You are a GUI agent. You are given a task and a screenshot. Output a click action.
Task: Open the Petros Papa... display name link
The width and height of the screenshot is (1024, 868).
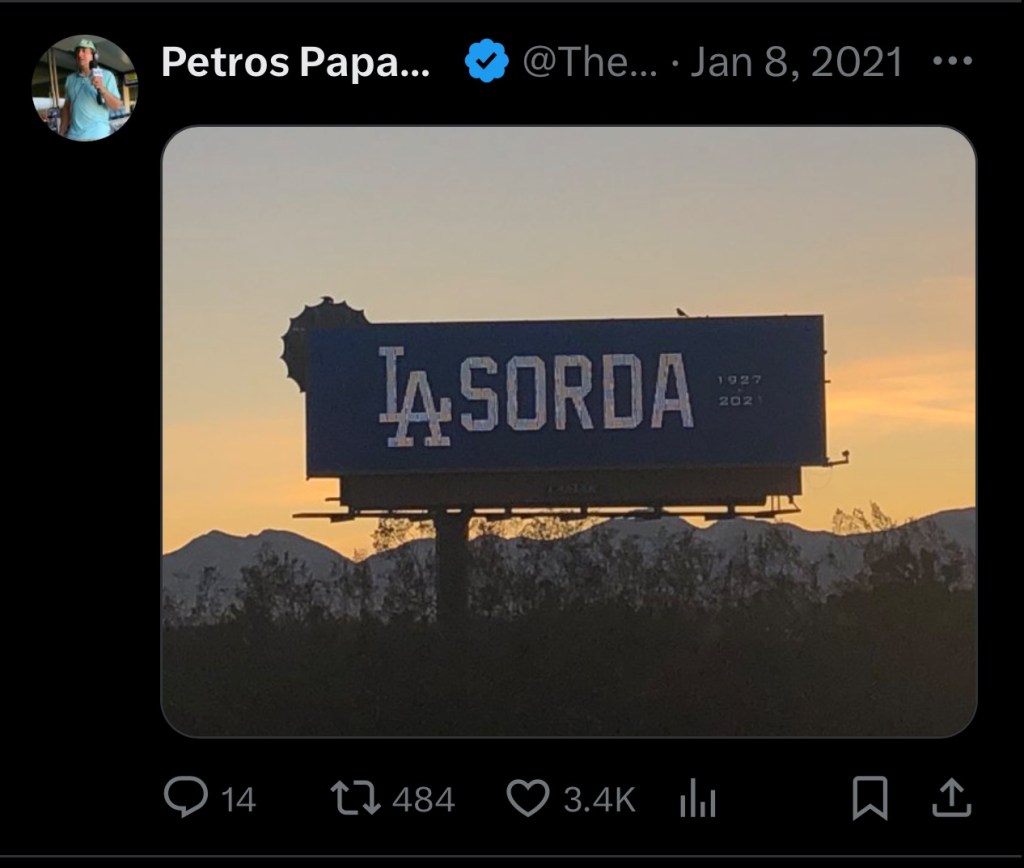click(295, 62)
